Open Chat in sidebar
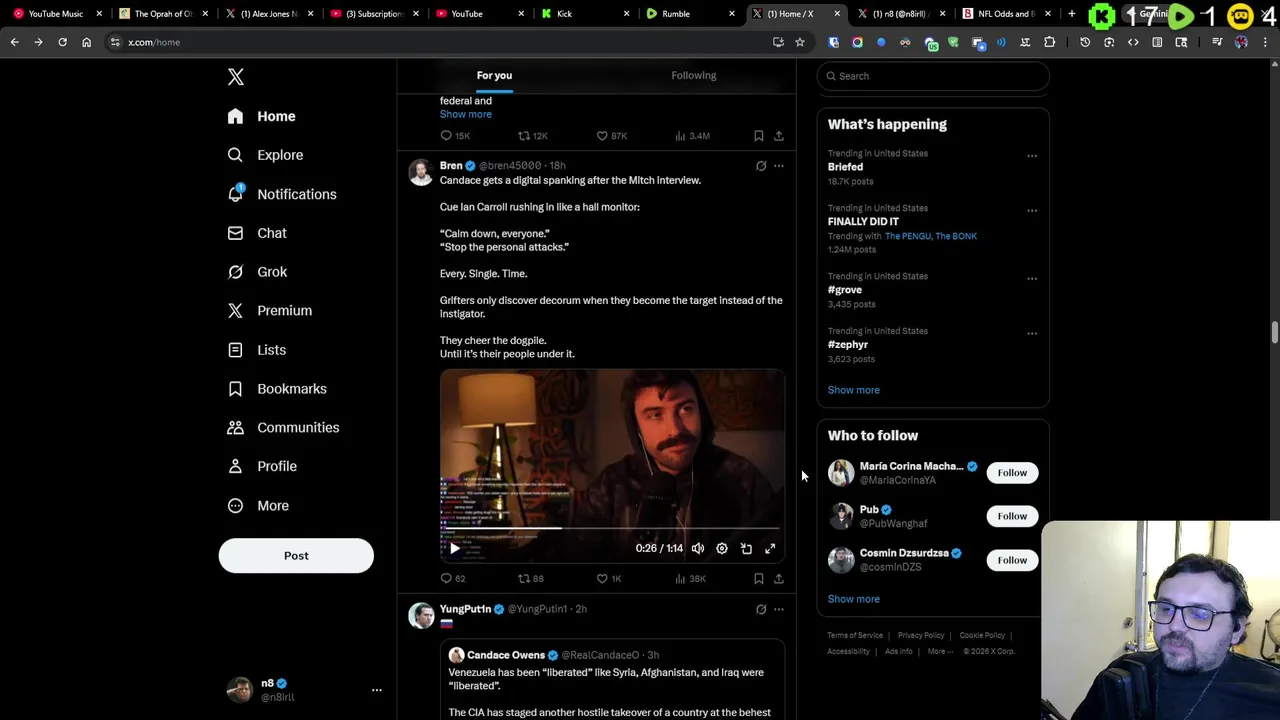1280x720 pixels. tap(257, 233)
